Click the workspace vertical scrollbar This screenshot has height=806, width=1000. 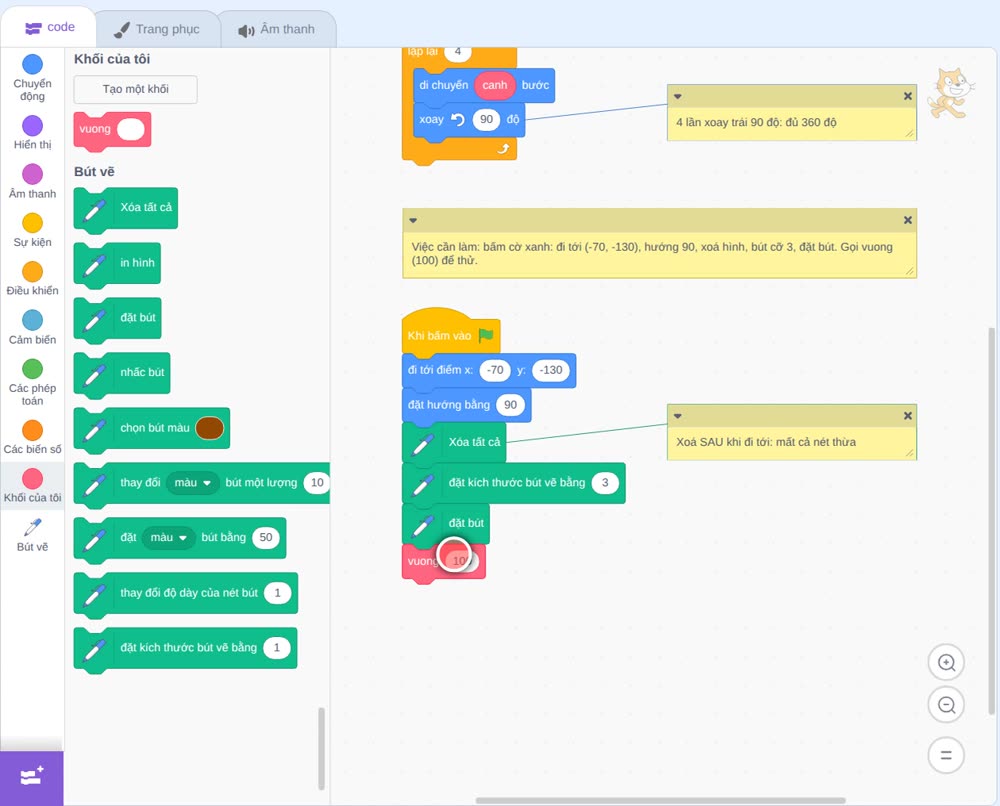point(991,520)
